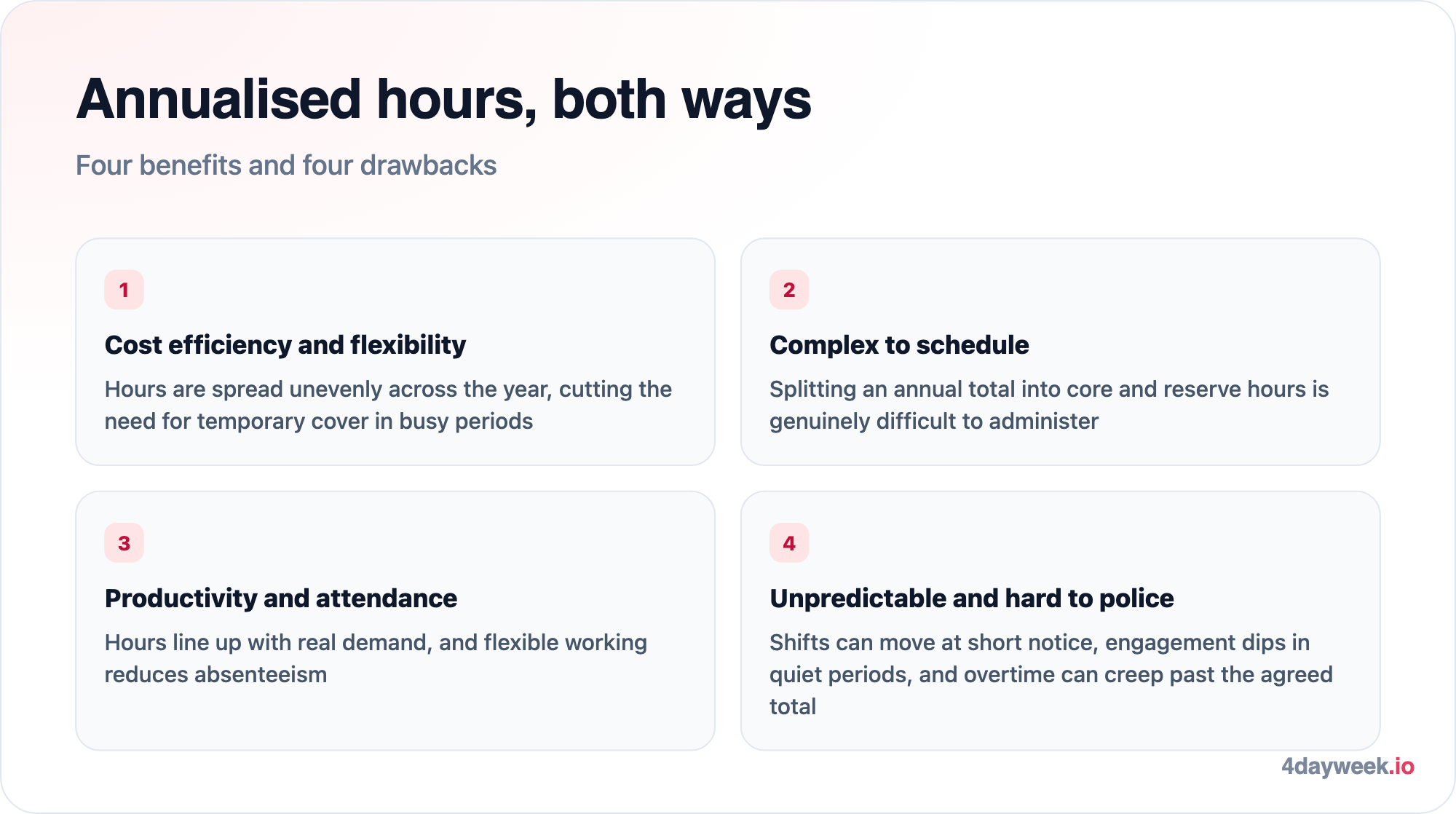The image size is (1456, 814).
Task: Click the number 2 badge icon
Action: tap(789, 290)
